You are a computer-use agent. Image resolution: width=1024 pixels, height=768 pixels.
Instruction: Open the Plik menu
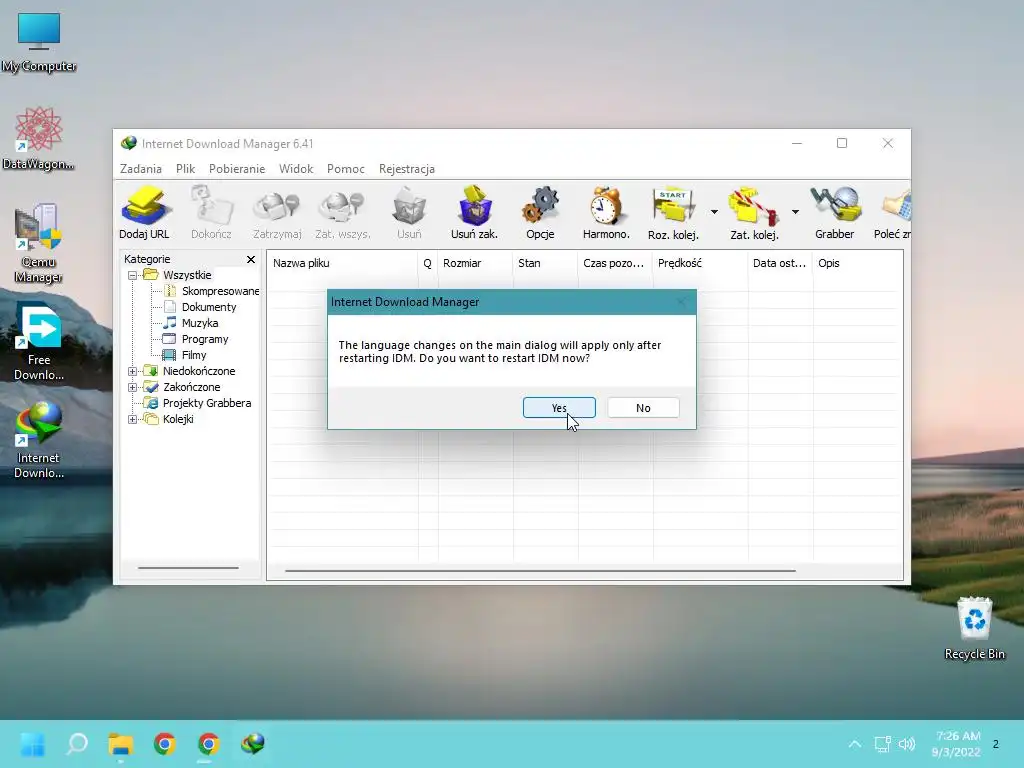[185, 168]
